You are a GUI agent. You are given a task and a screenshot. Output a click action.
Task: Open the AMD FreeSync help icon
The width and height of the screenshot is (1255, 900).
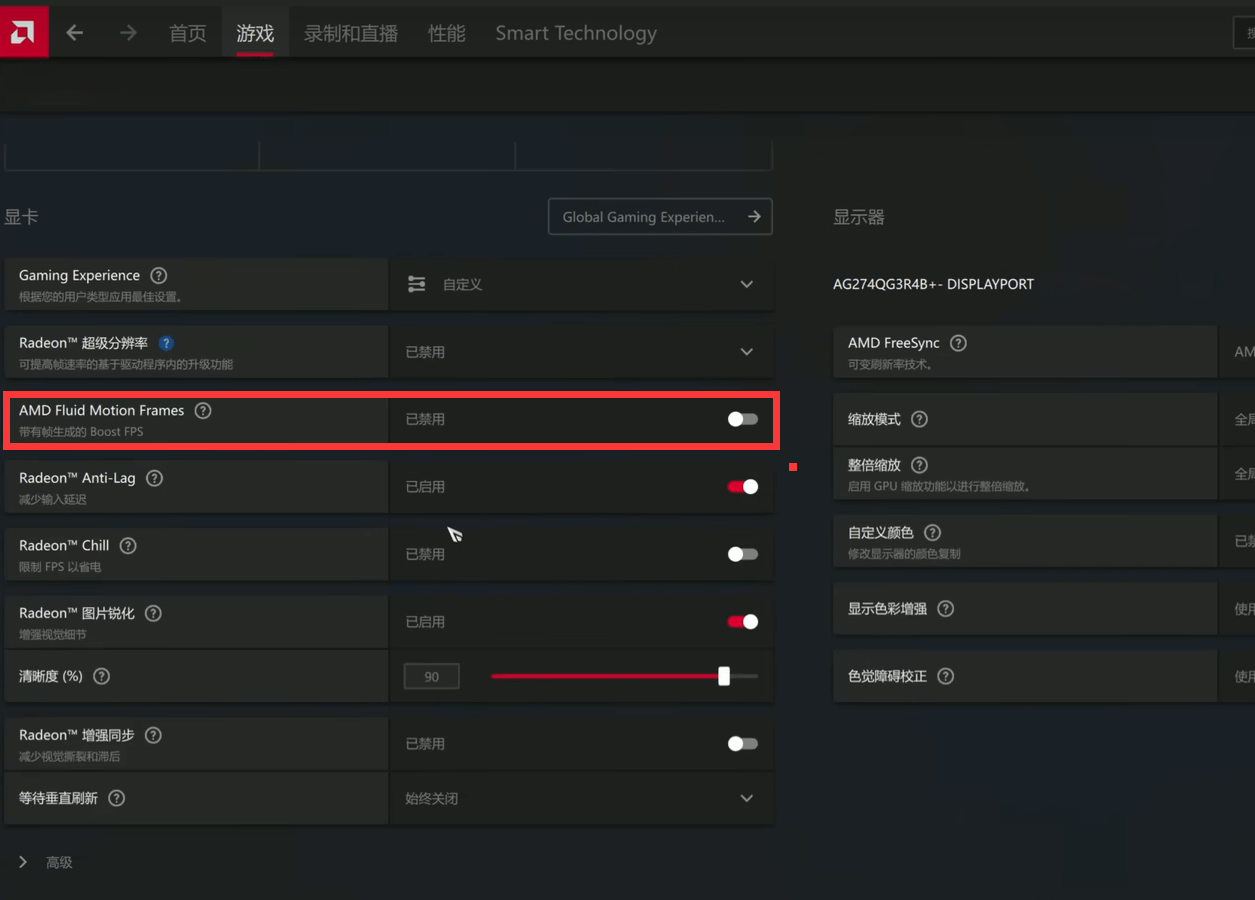point(958,342)
